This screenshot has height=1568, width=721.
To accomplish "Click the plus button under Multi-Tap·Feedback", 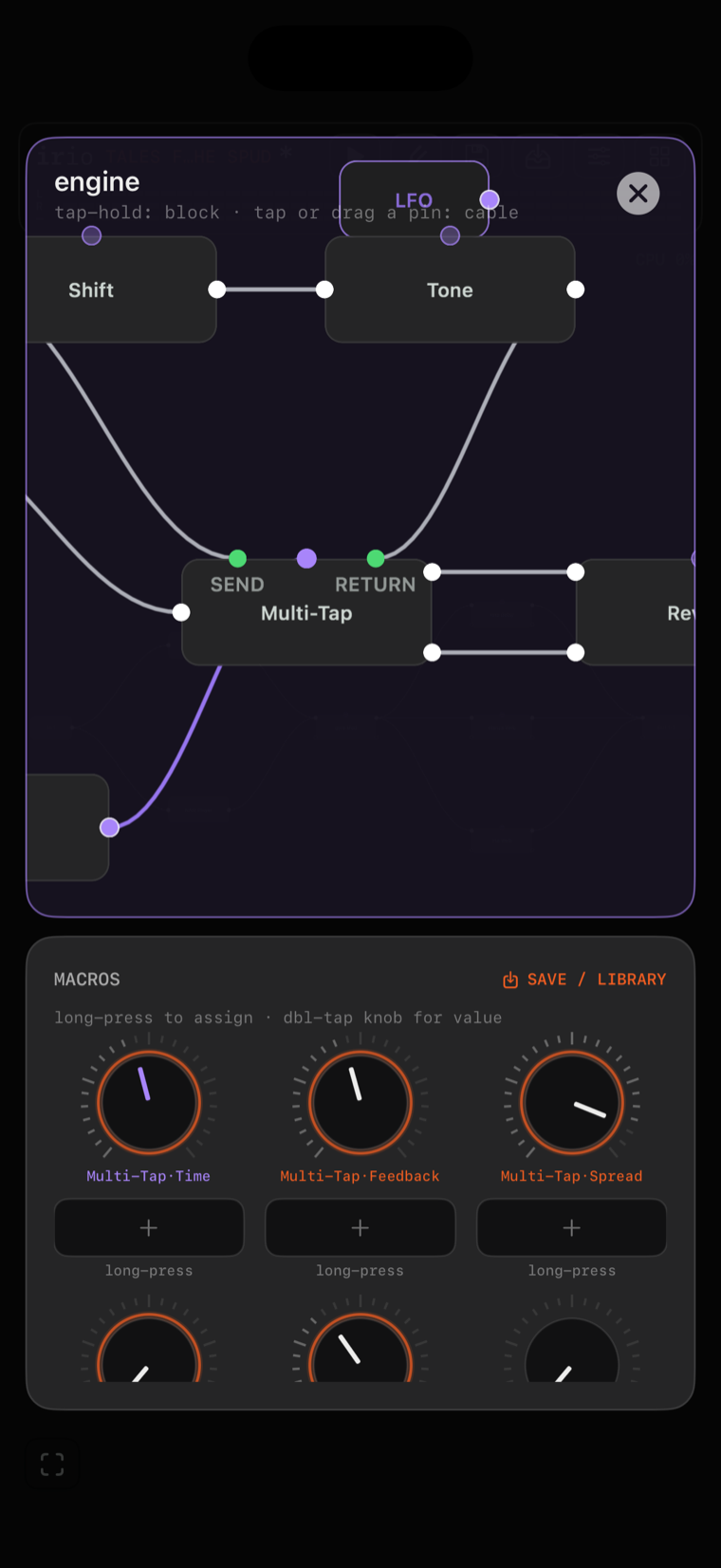I will point(360,1227).
